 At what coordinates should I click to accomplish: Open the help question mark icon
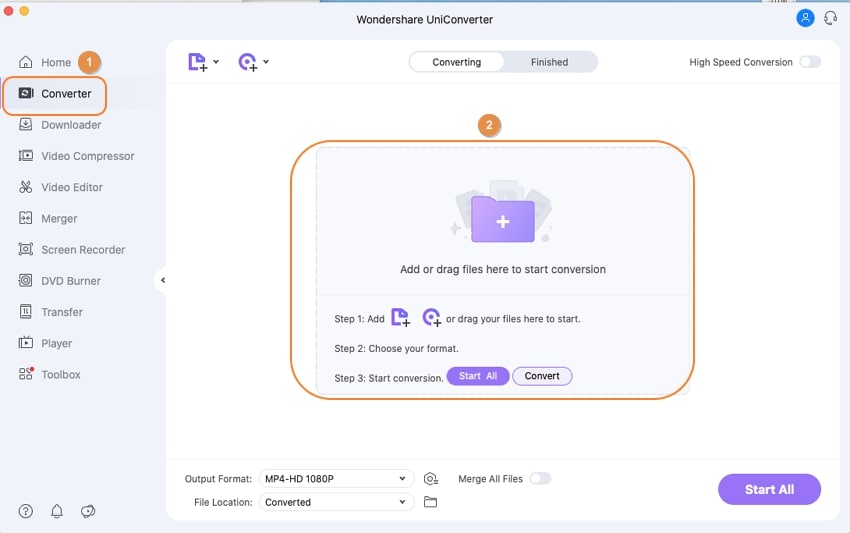click(x=25, y=511)
